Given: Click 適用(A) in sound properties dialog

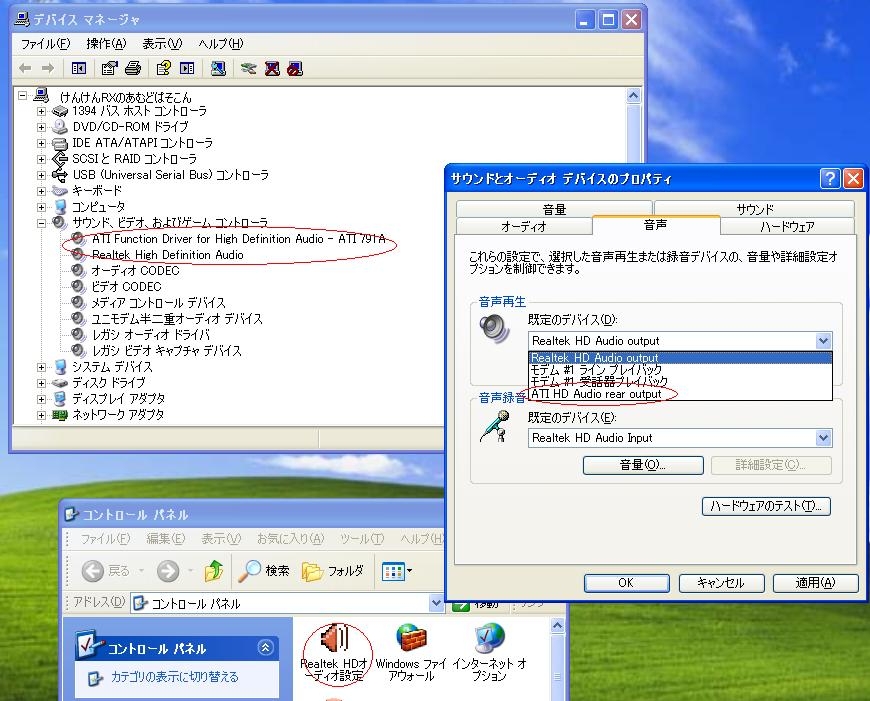Looking at the screenshot, I should click(816, 583).
